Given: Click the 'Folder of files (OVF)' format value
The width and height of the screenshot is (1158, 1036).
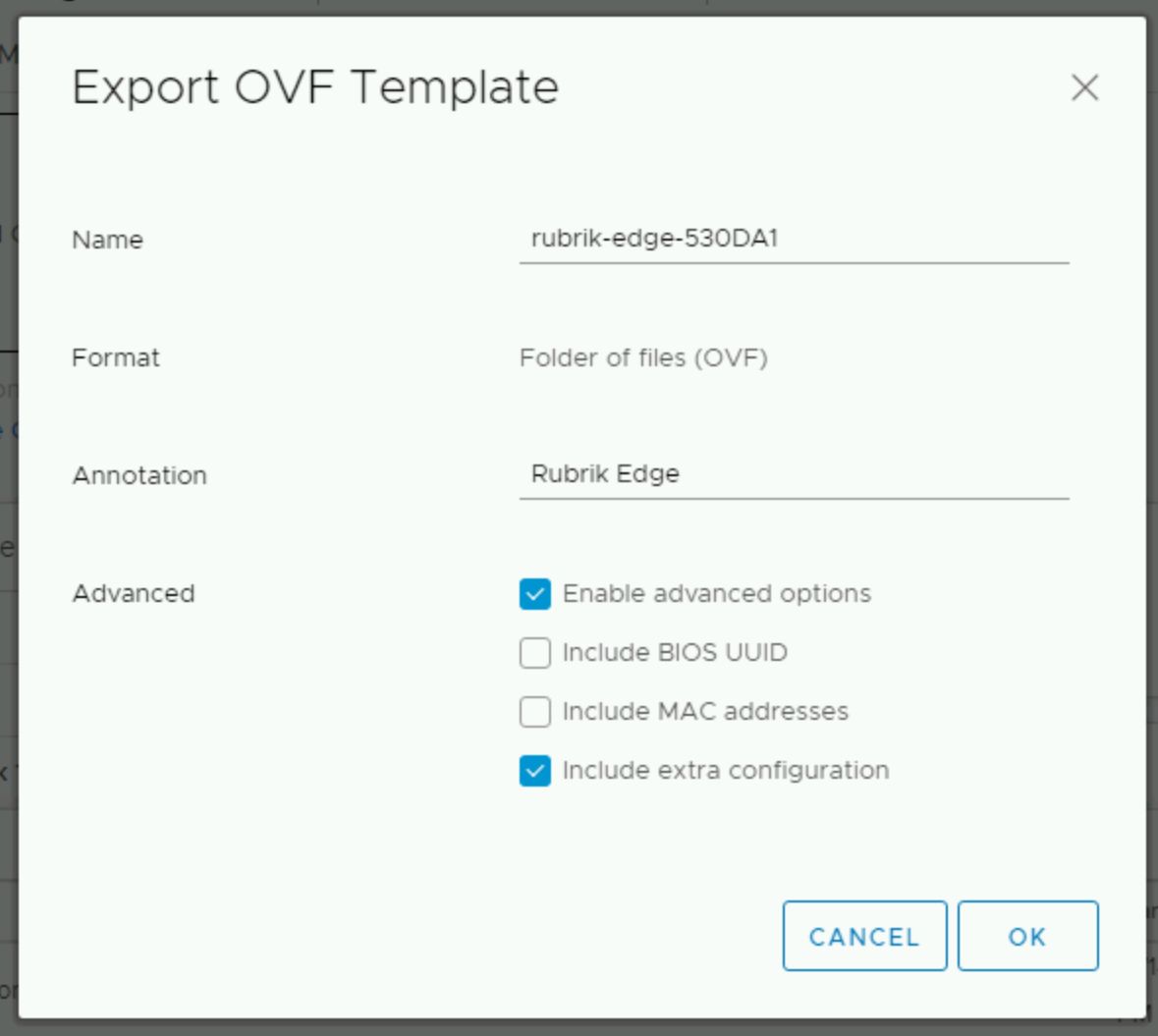Looking at the screenshot, I should click(x=643, y=357).
